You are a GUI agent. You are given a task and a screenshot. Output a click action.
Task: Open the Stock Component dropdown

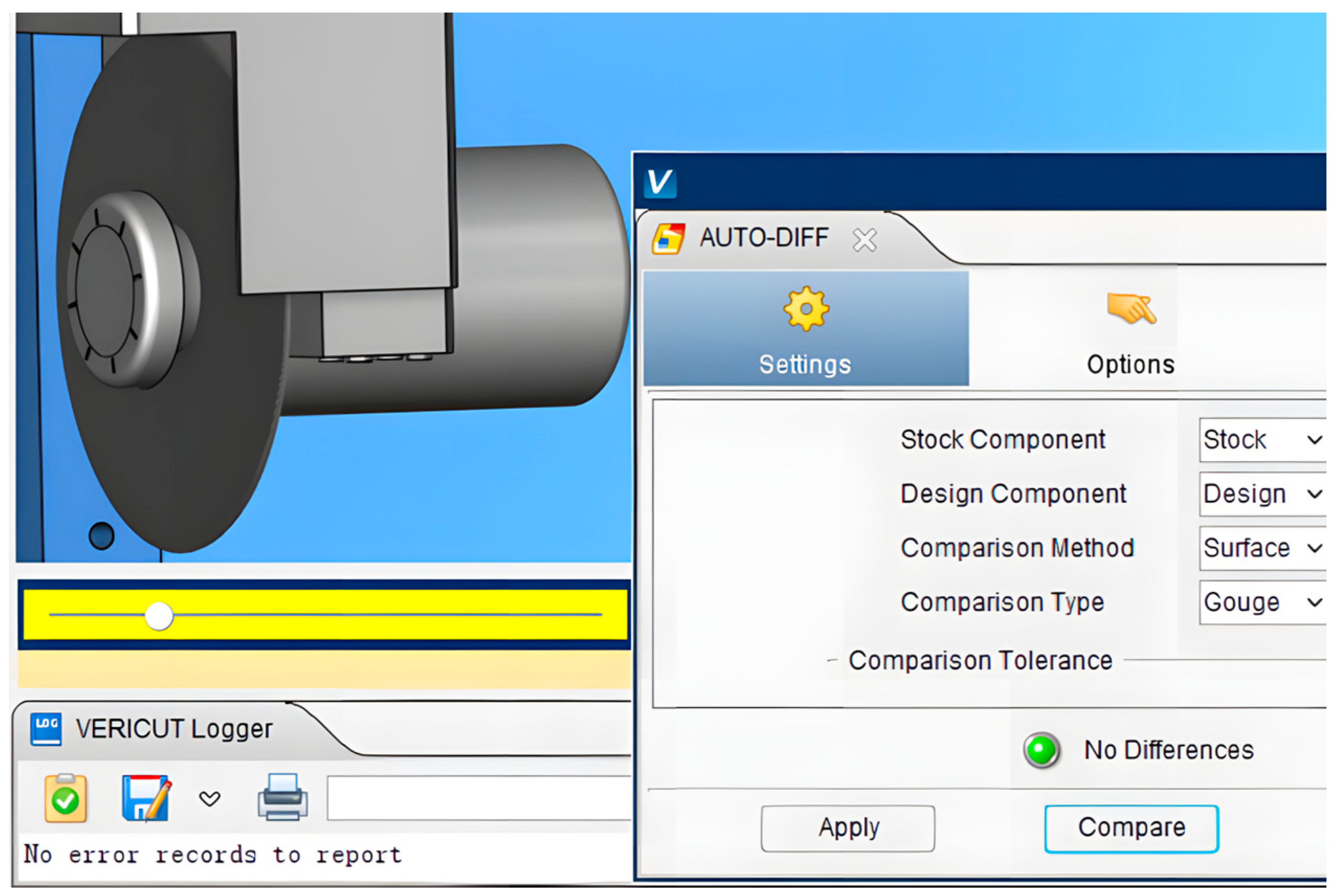[1263, 440]
